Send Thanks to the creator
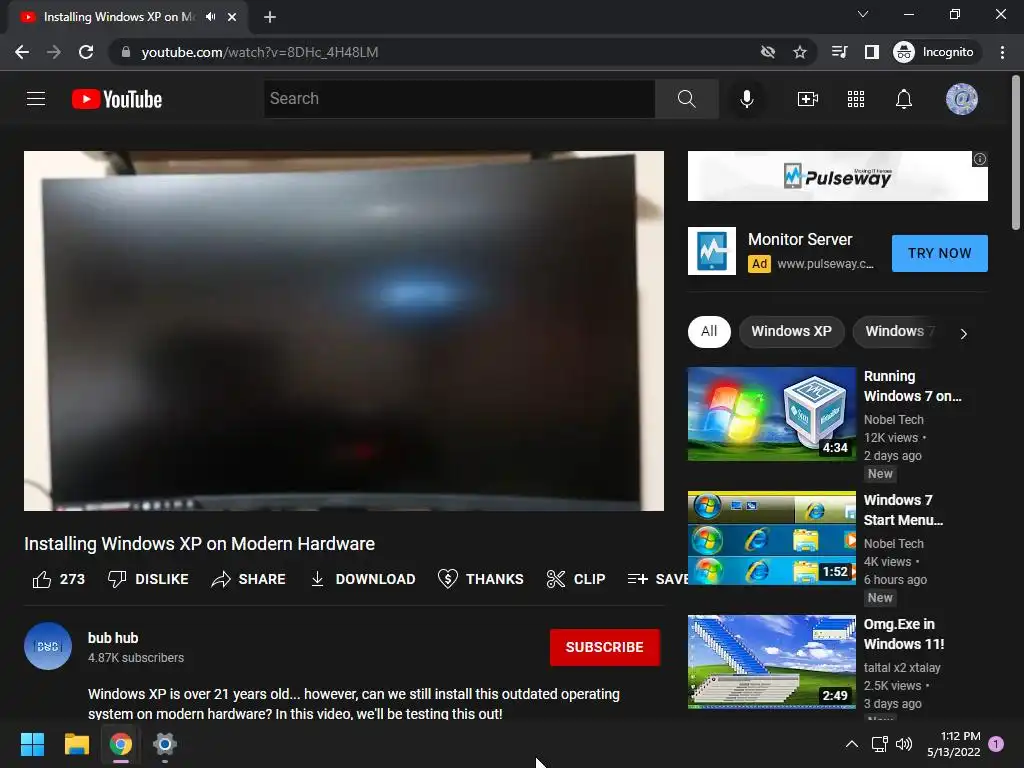The image size is (1024, 768). click(x=481, y=579)
